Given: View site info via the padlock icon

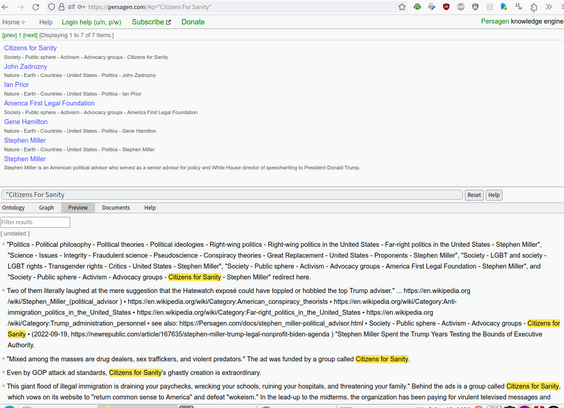Looking at the screenshot, I should click(62, 7).
